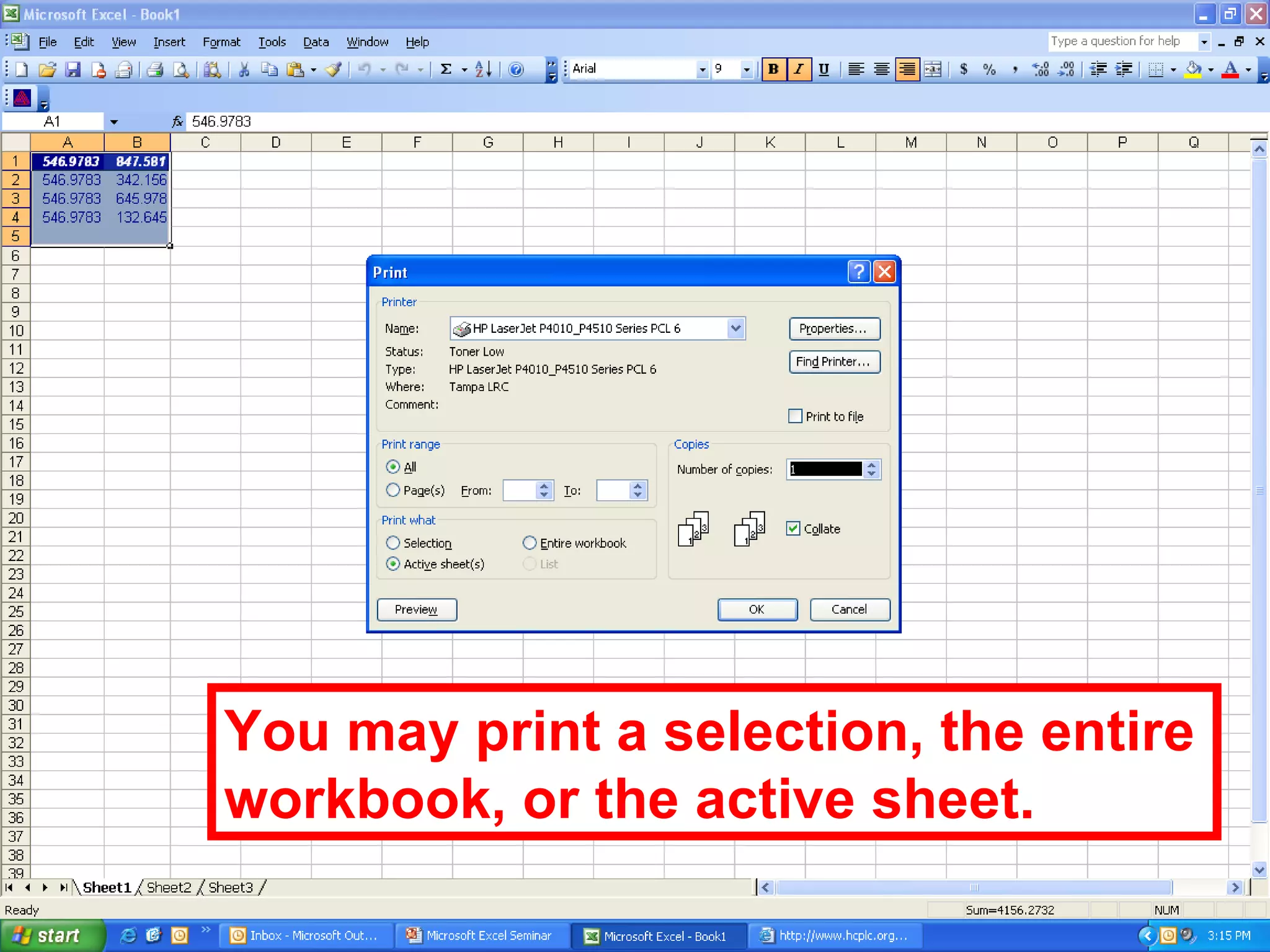Open the Insert menu
This screenshot has height=952, width=1270.
pyautogui.click(x=169, y=42)
